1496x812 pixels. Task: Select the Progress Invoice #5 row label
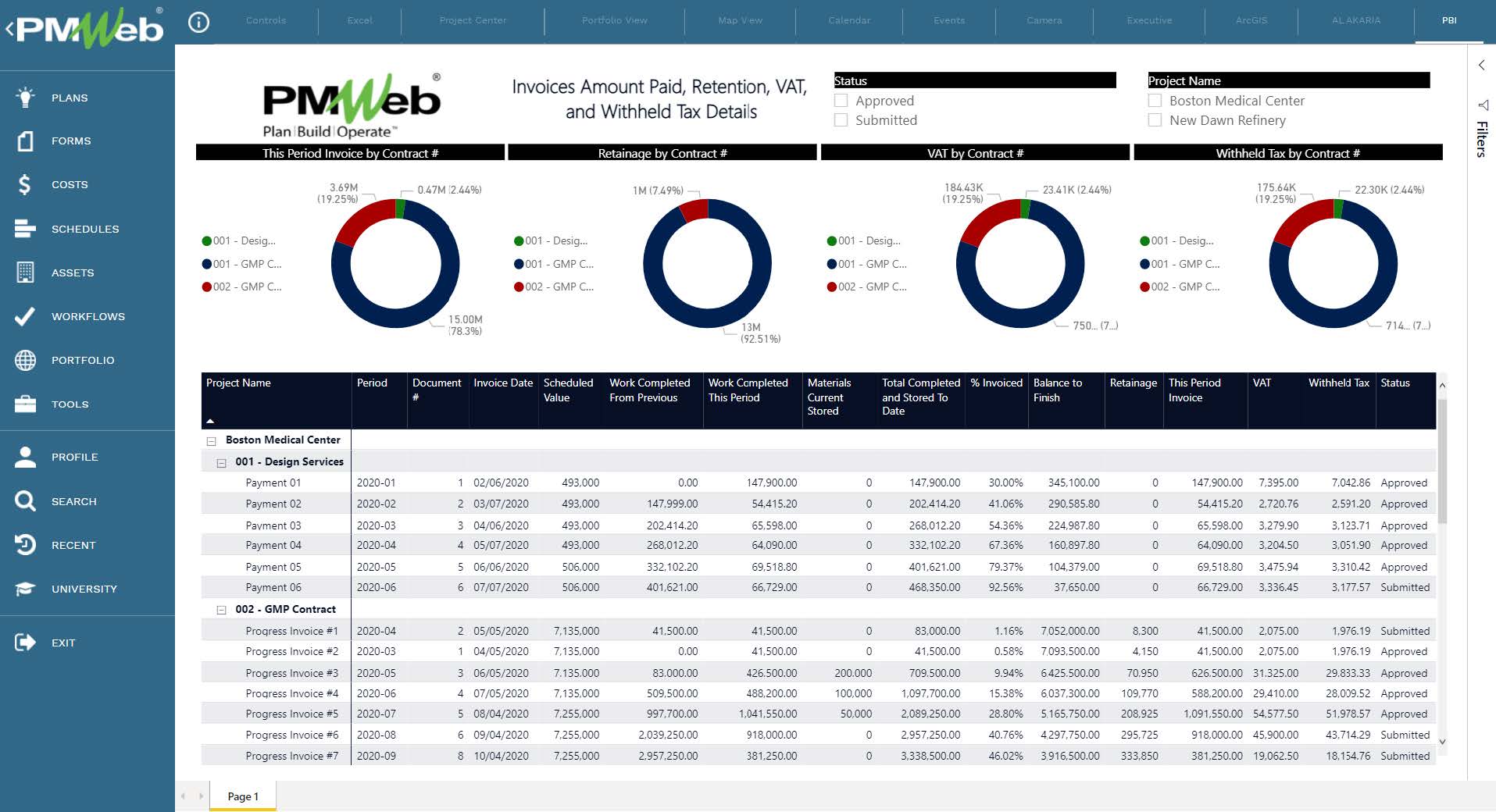[291, 714]
